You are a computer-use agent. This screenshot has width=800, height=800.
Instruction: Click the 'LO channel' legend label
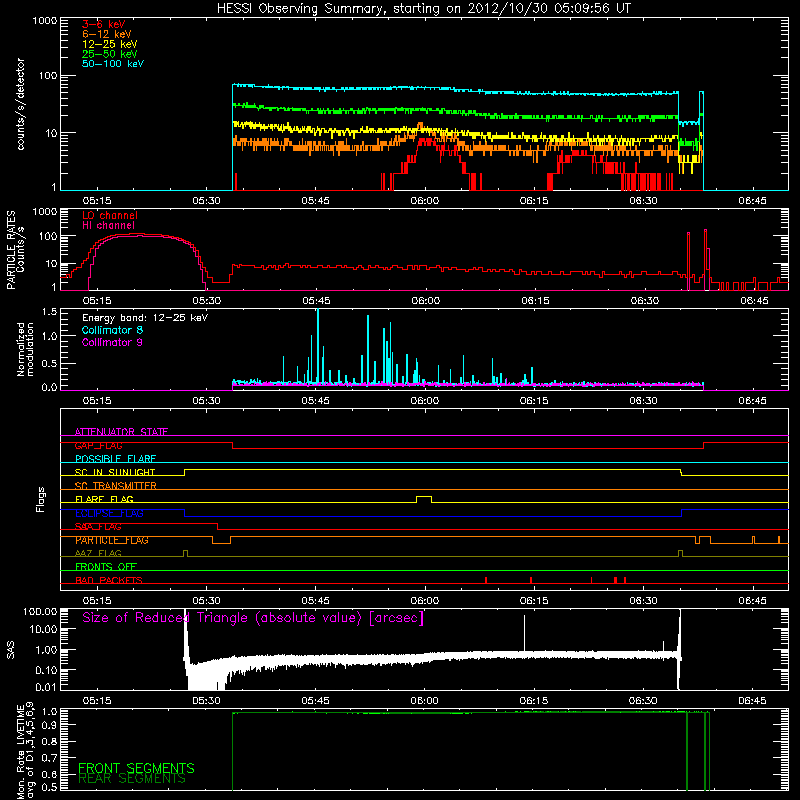coord(109,215)
